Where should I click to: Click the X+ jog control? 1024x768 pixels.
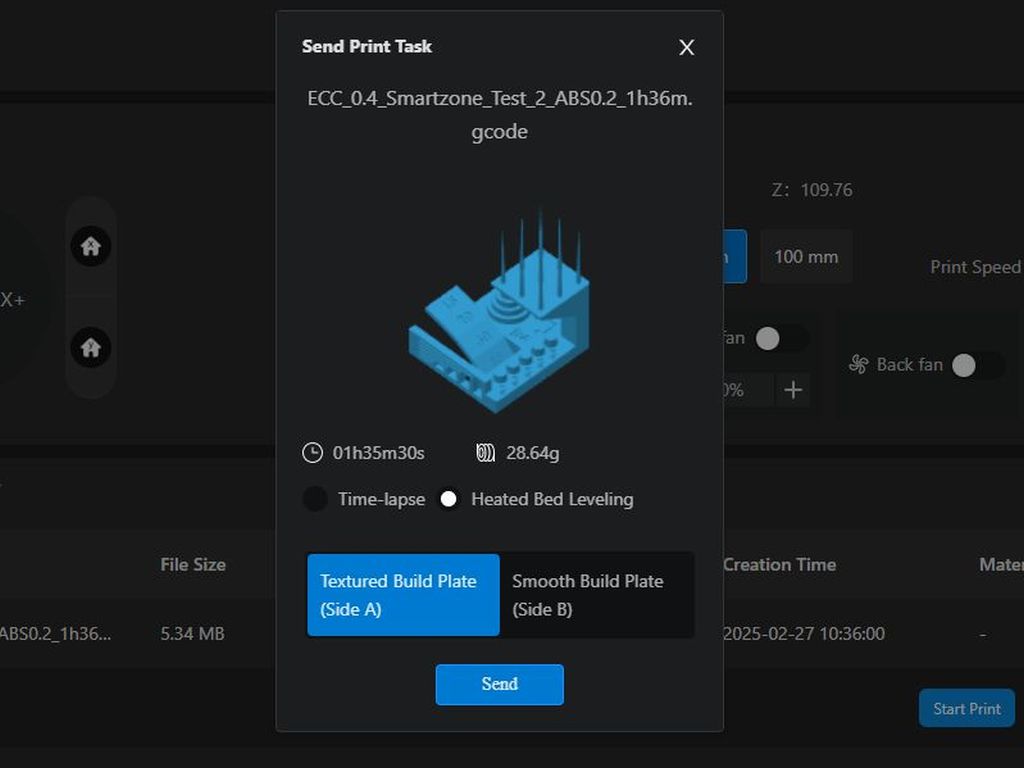(x=12, y=300)
